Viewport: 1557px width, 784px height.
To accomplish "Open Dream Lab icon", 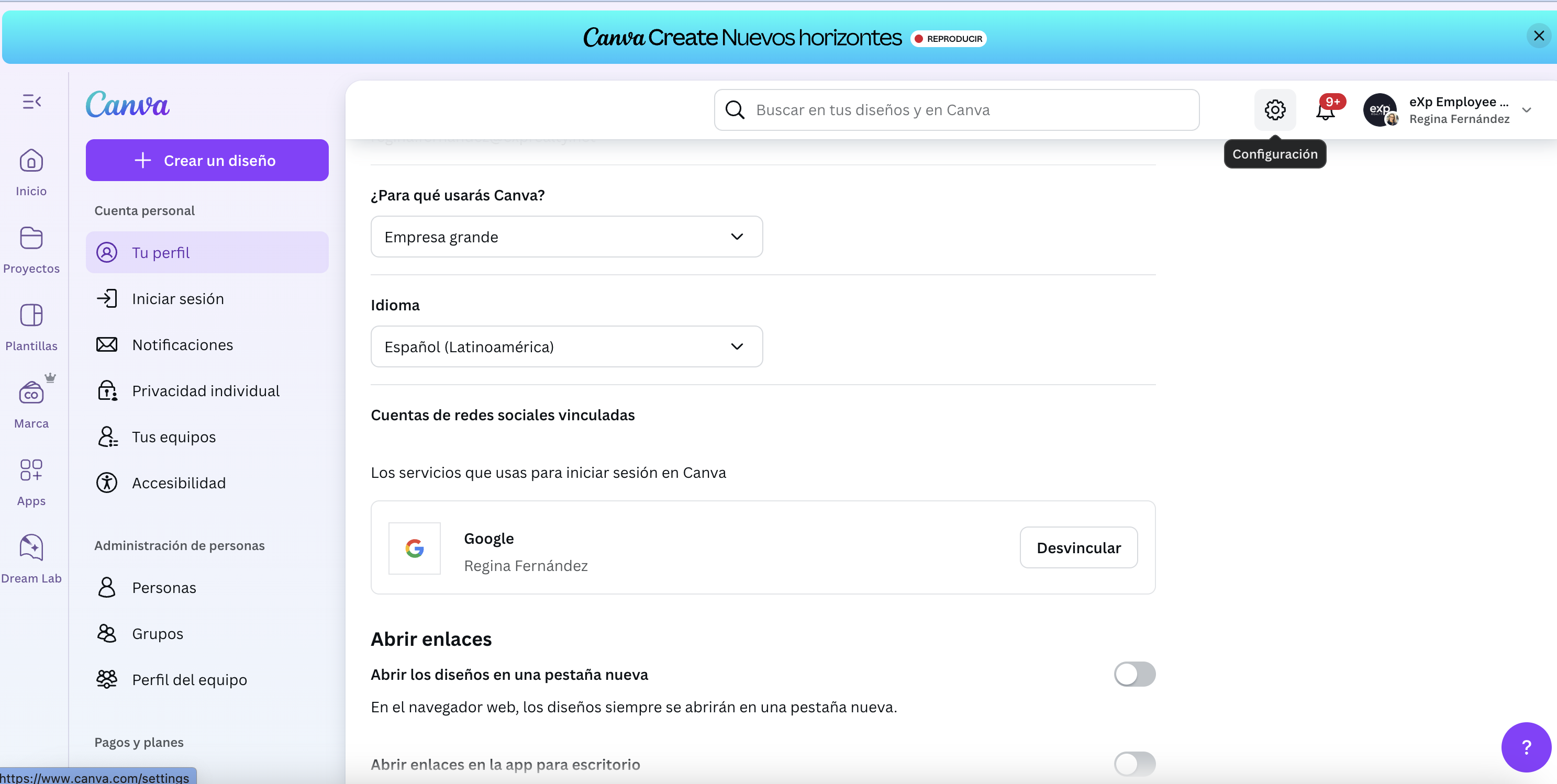I will (x=31, y=548).
